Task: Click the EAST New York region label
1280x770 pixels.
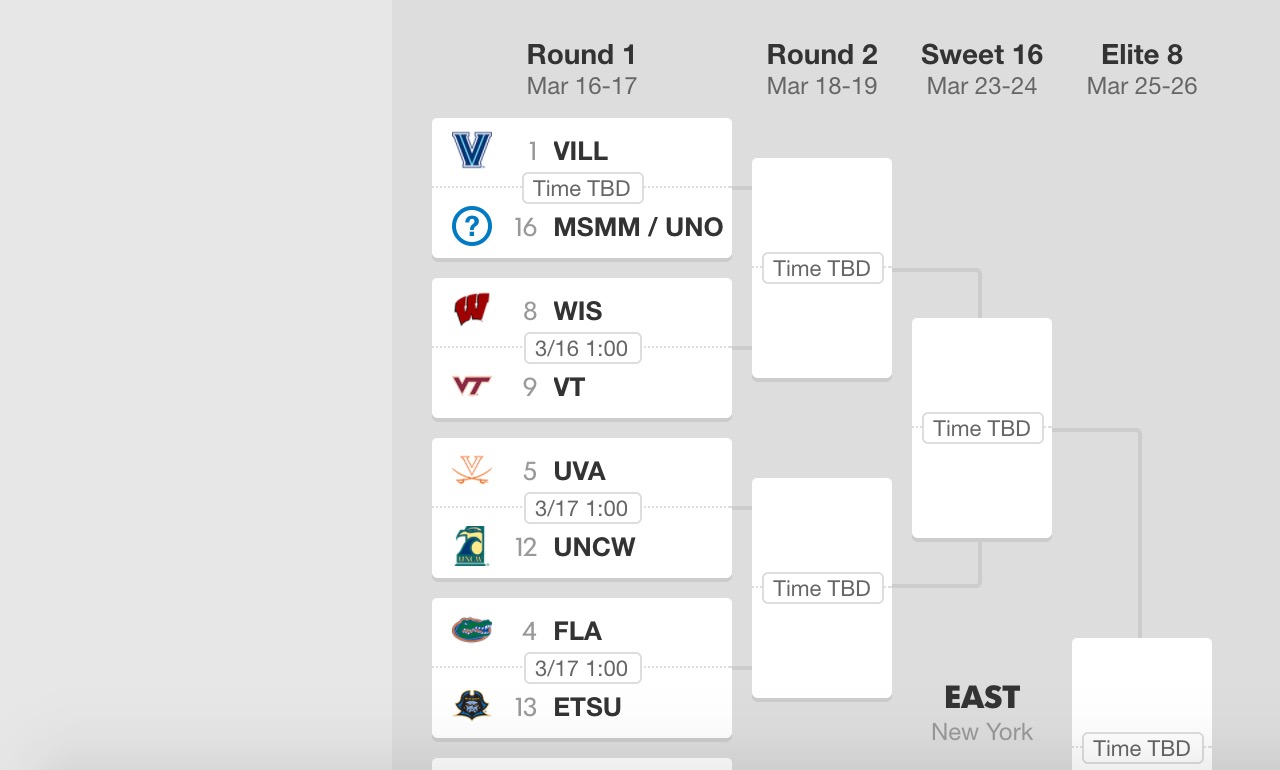Action: 982,713
